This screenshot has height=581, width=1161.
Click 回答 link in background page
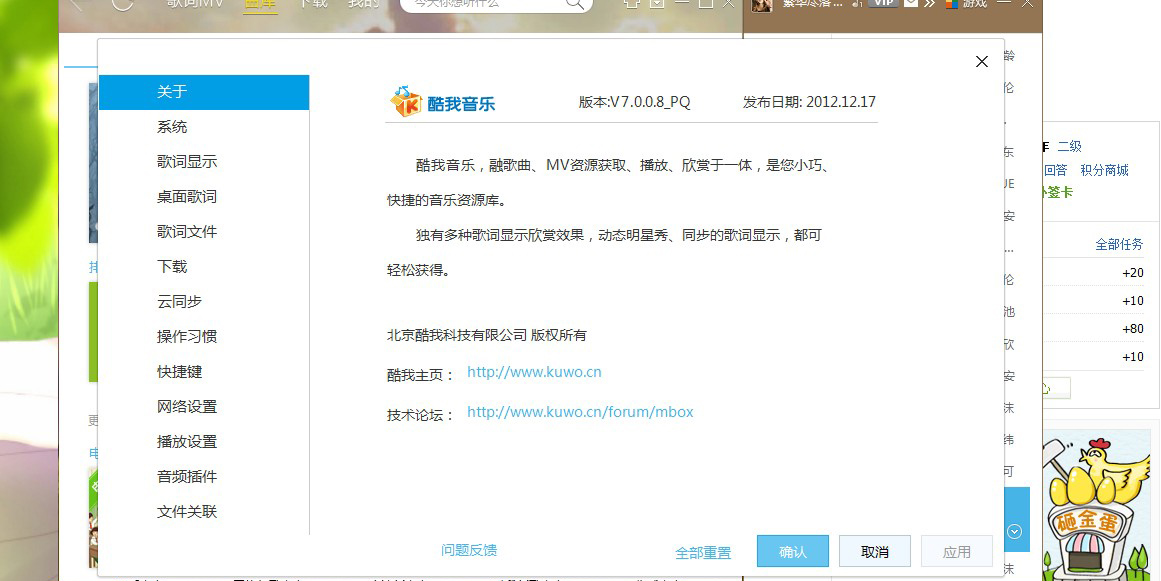coord(1055,170)
